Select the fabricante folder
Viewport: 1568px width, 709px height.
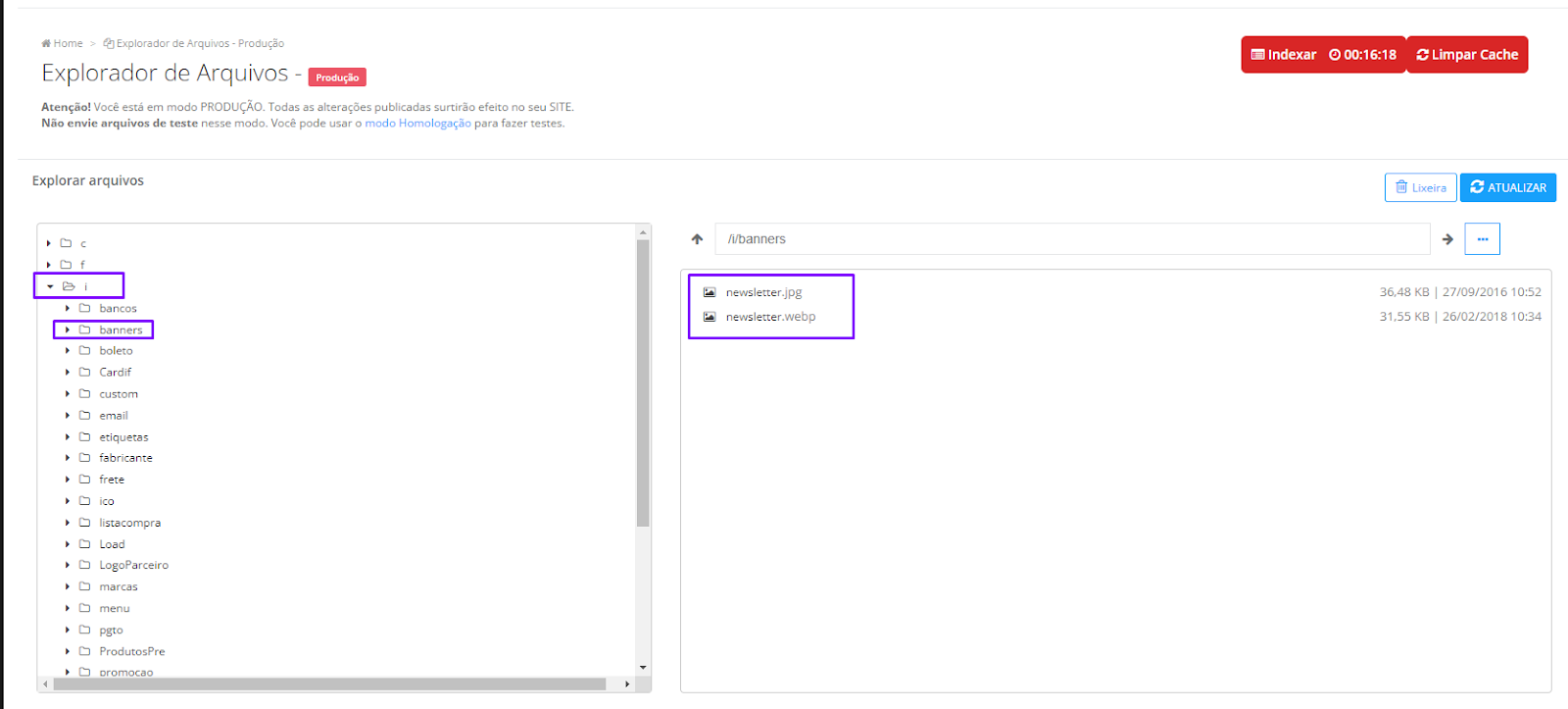125,458
